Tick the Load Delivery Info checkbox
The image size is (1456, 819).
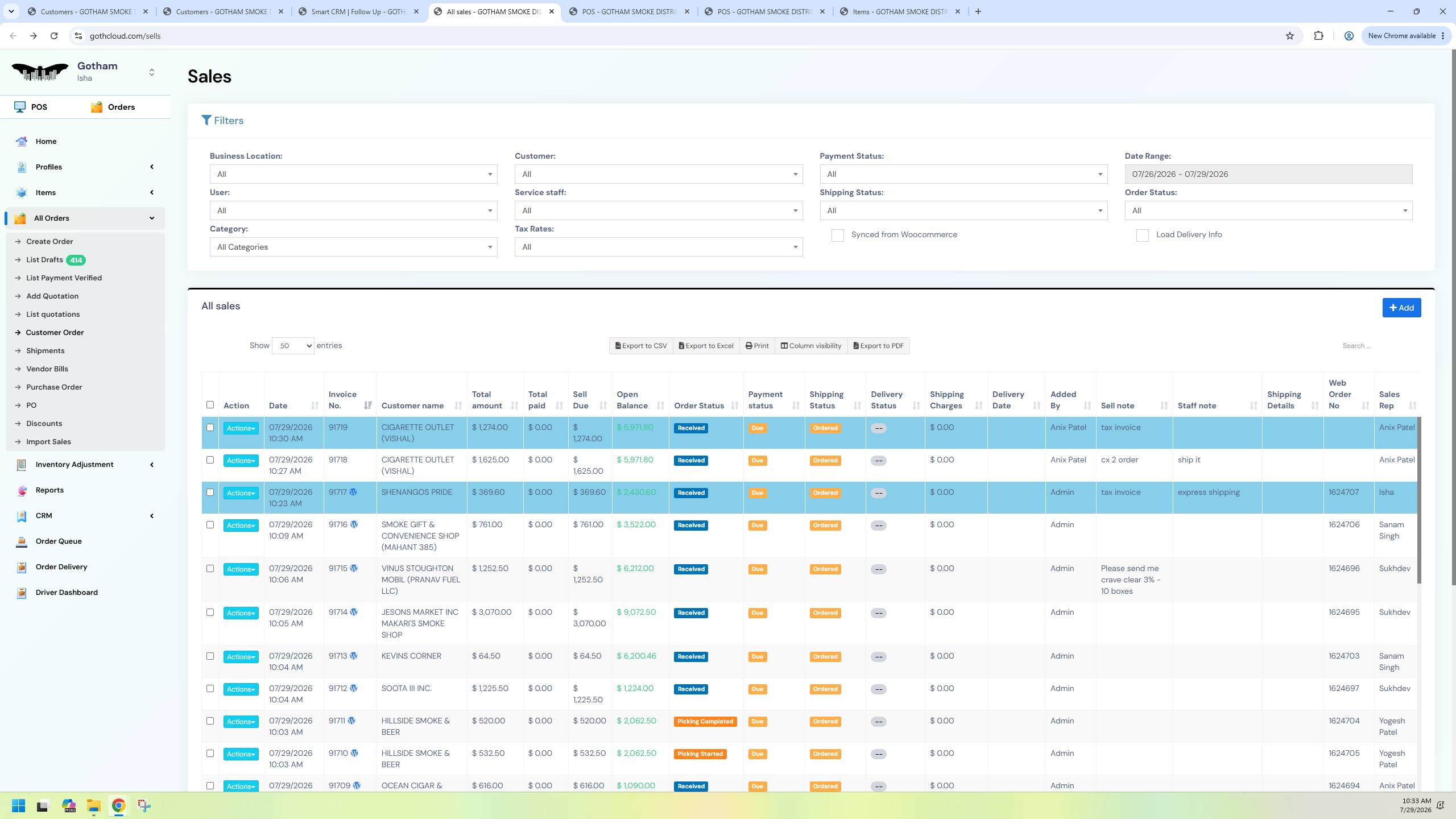click(1142, 235)
